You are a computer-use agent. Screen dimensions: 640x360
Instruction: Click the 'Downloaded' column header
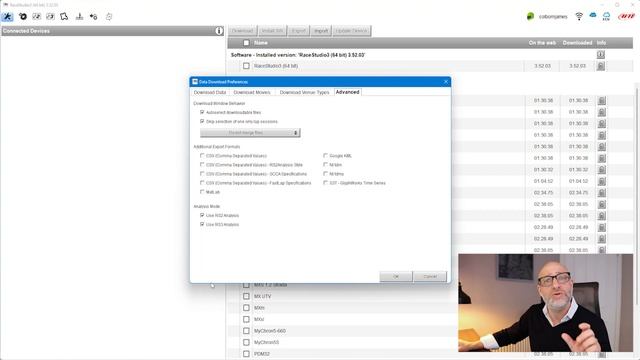(x=577, y=42)
